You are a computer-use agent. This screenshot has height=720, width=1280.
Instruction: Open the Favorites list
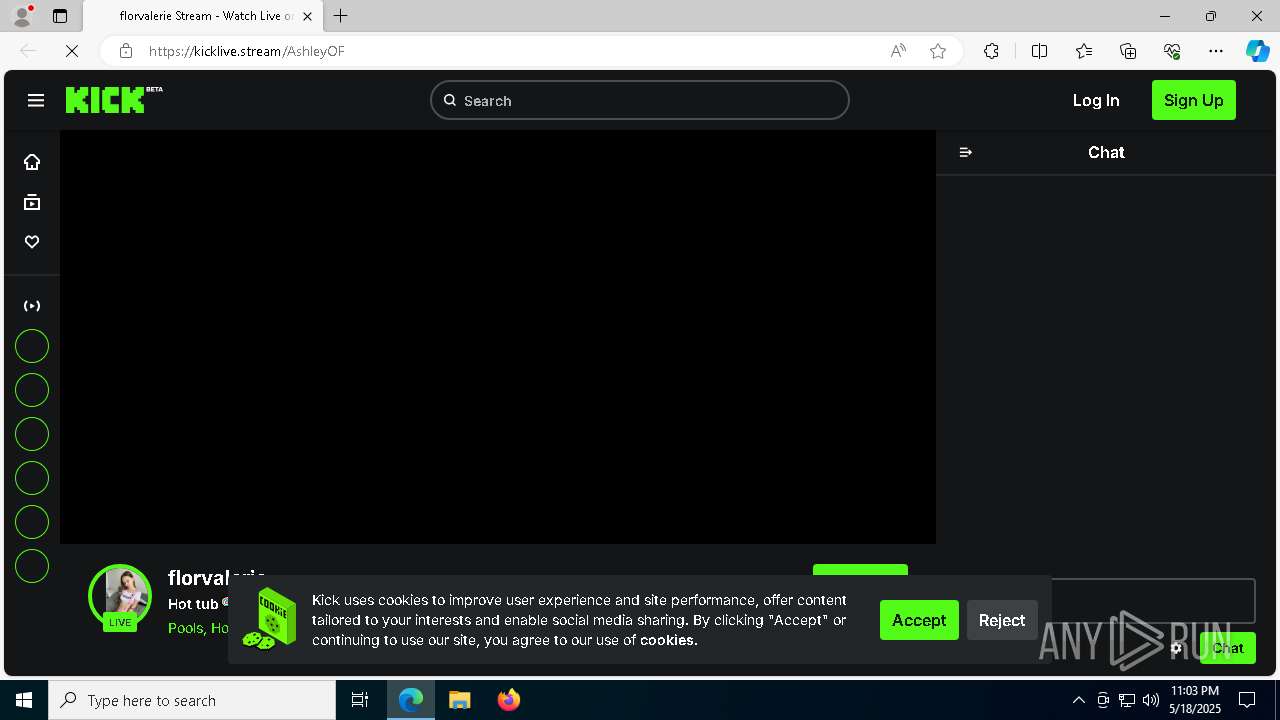coord(1084,51)
